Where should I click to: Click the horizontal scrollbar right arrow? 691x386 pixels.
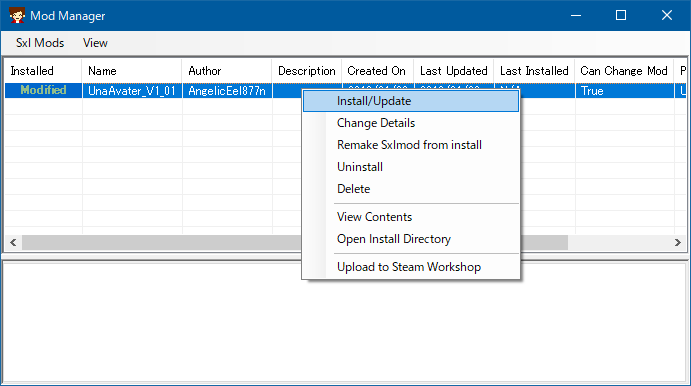[x=678, y=242]
